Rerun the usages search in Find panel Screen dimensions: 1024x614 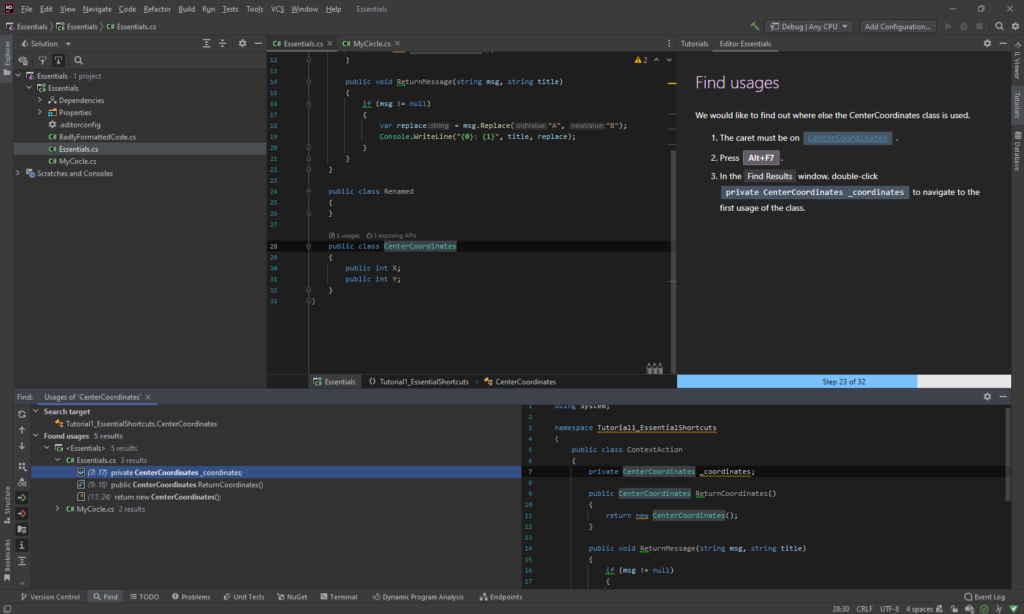22,413
